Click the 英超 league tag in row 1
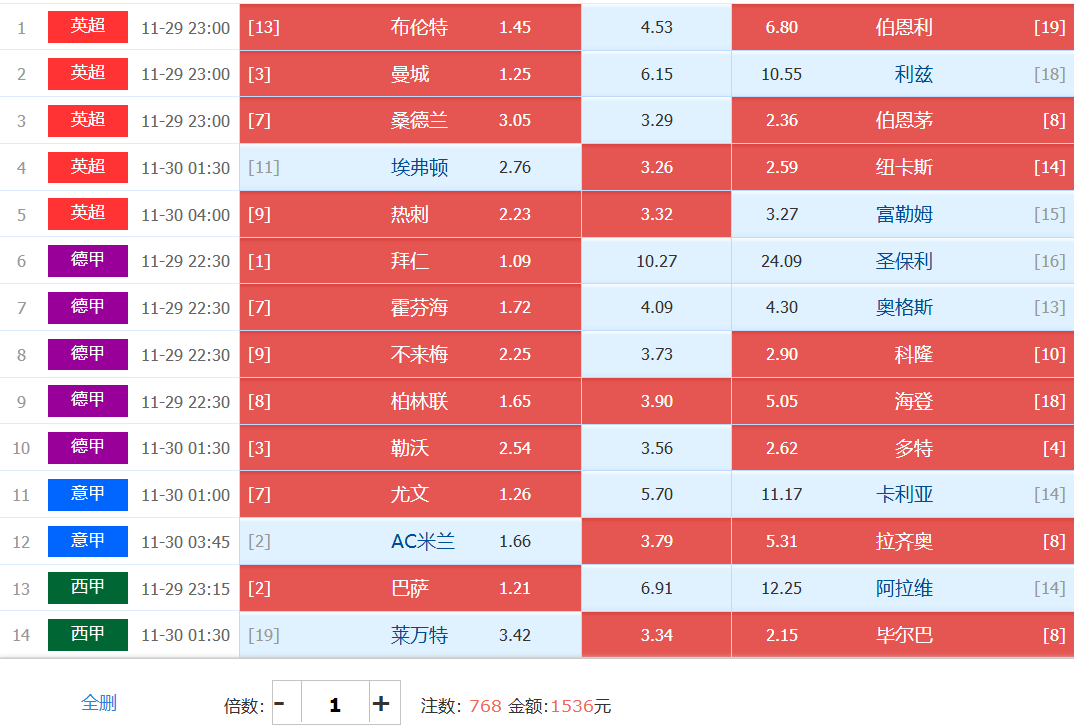Viewport: 1074px width, 725px height. 88,27
